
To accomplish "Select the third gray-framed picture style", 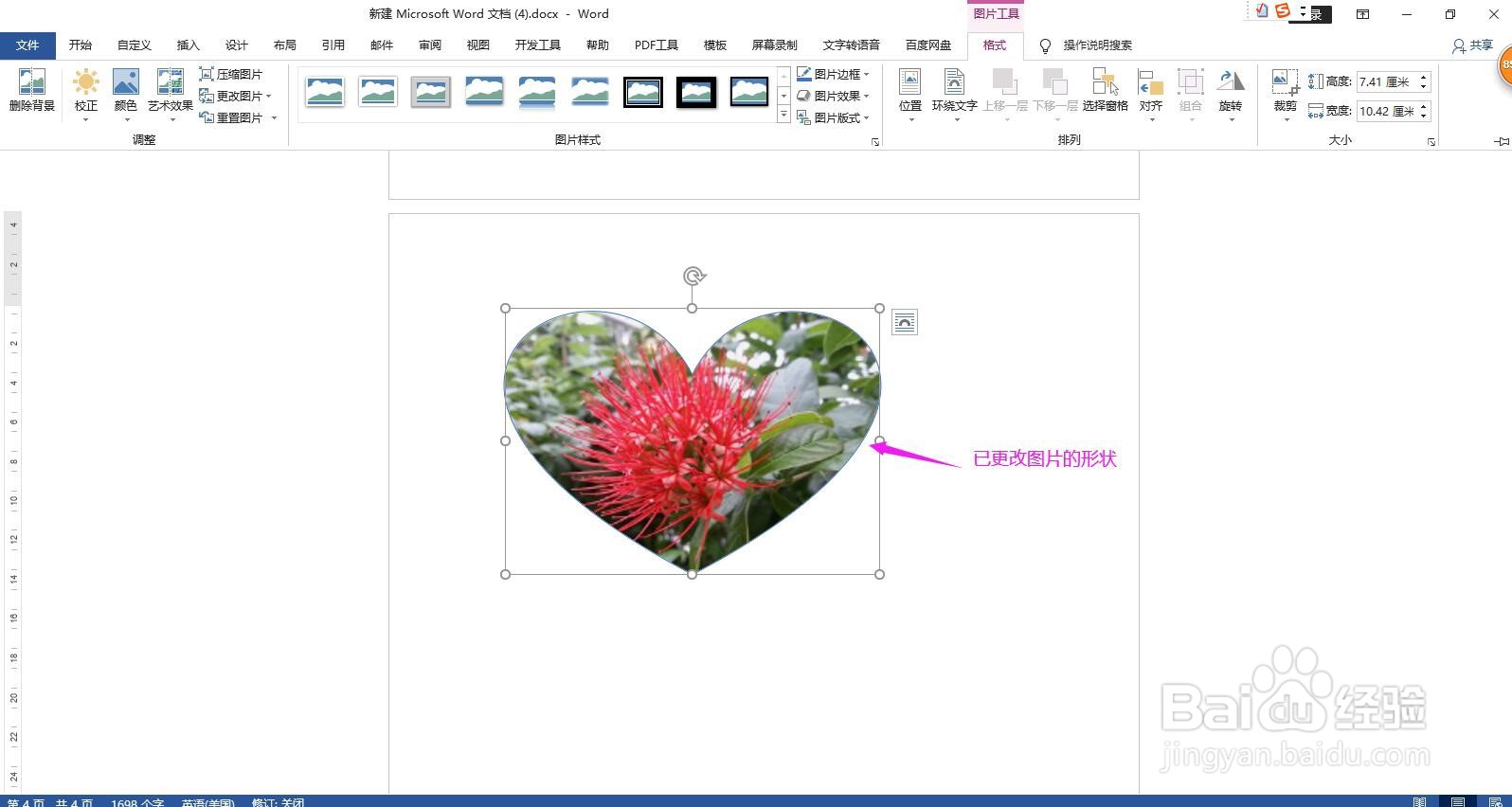I will click(x=431, y=92).
